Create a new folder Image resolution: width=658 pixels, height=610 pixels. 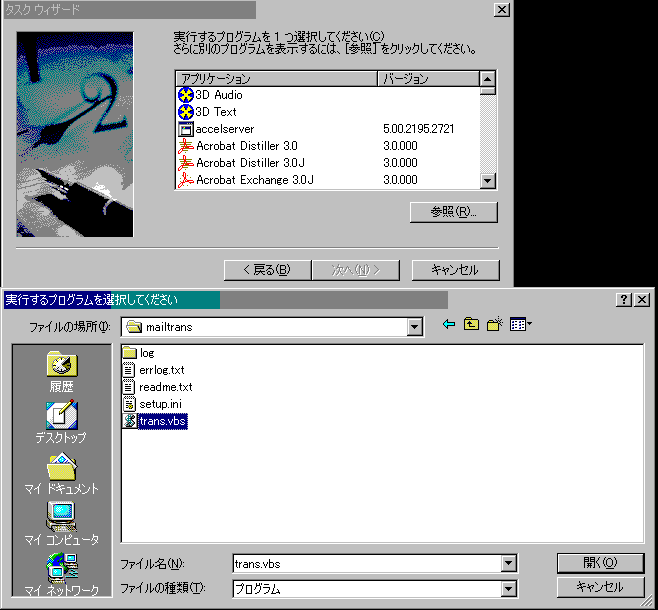[495, 324]
